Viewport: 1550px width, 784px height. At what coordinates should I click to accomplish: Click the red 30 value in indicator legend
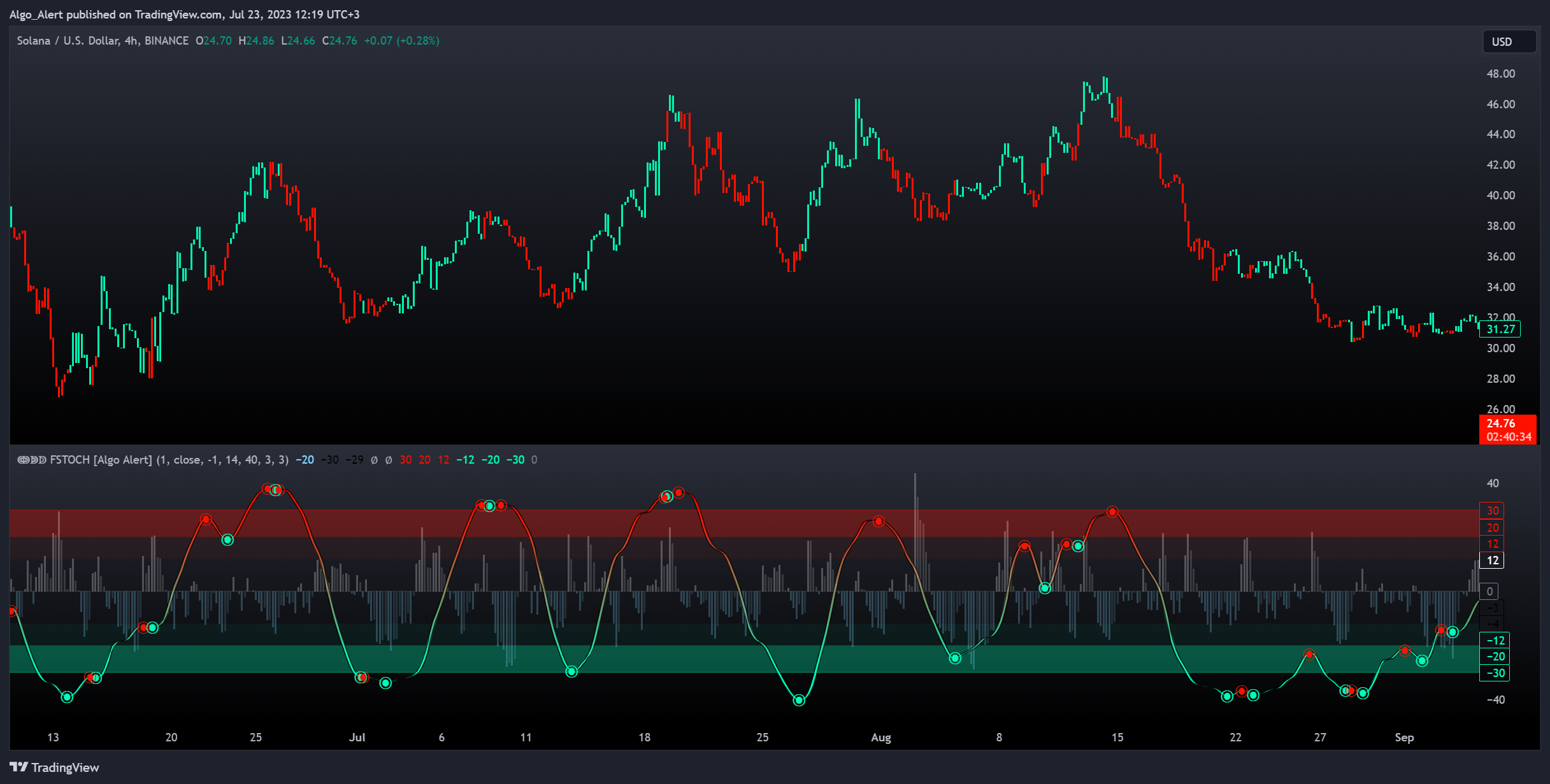point(406,459)
